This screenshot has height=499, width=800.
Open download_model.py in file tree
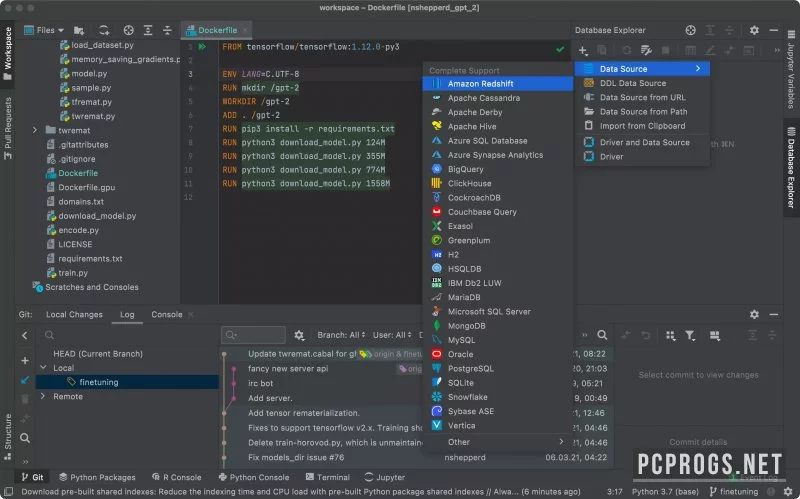[x=97, y=216]
